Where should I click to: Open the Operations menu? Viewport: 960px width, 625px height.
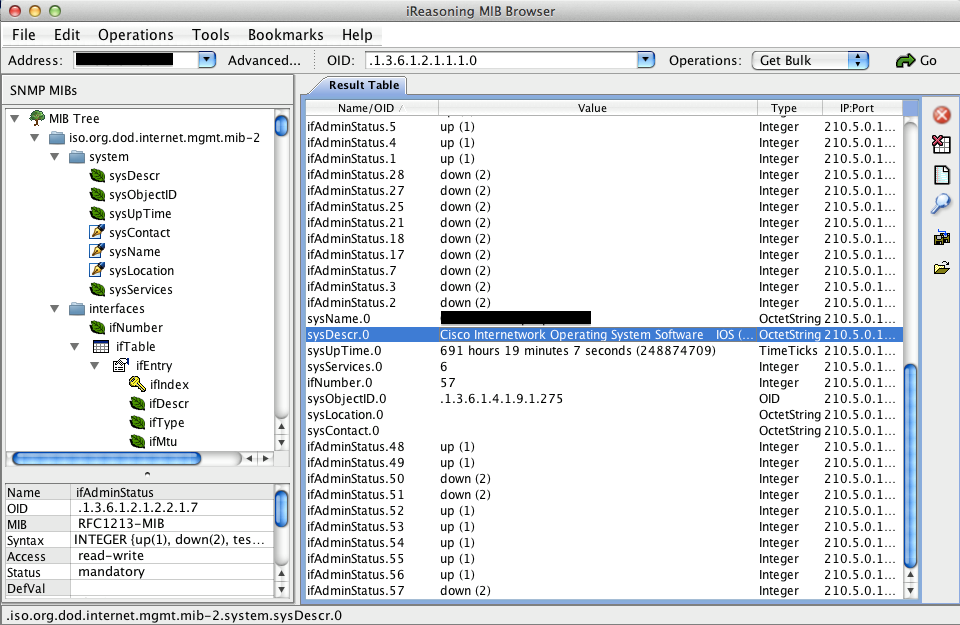click(136, 35)
